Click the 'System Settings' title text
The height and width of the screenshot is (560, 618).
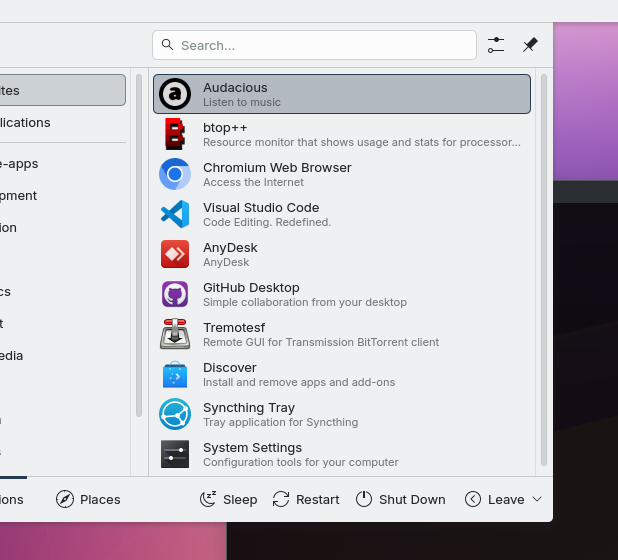(x=252, y=448)
